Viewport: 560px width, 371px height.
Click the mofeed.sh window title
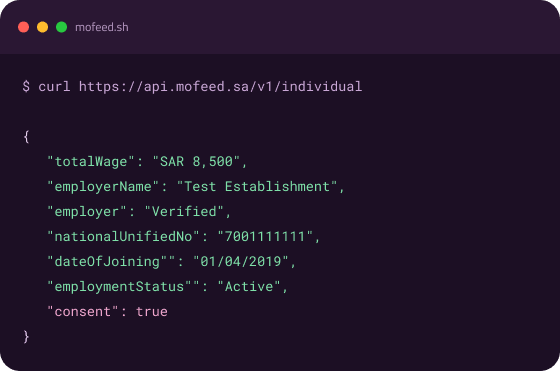tap(102, 27)
